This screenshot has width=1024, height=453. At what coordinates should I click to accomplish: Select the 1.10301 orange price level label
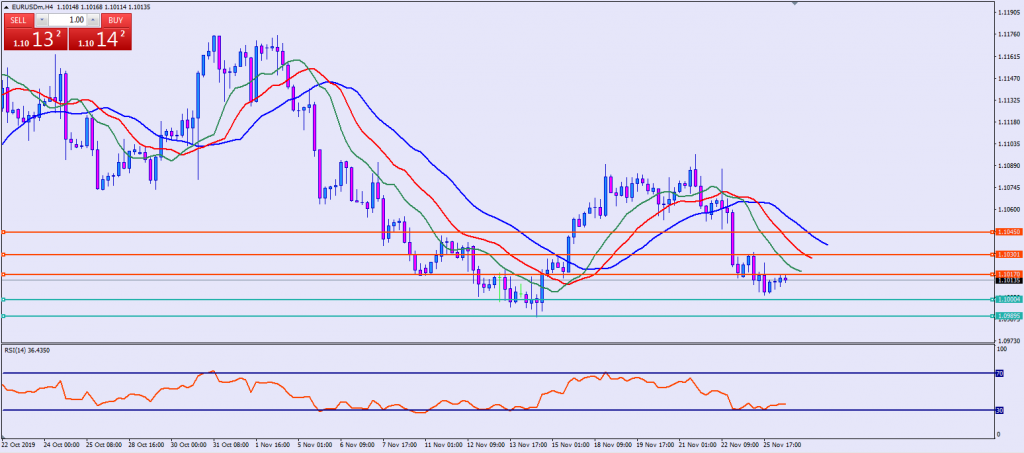pos(1007,255)
